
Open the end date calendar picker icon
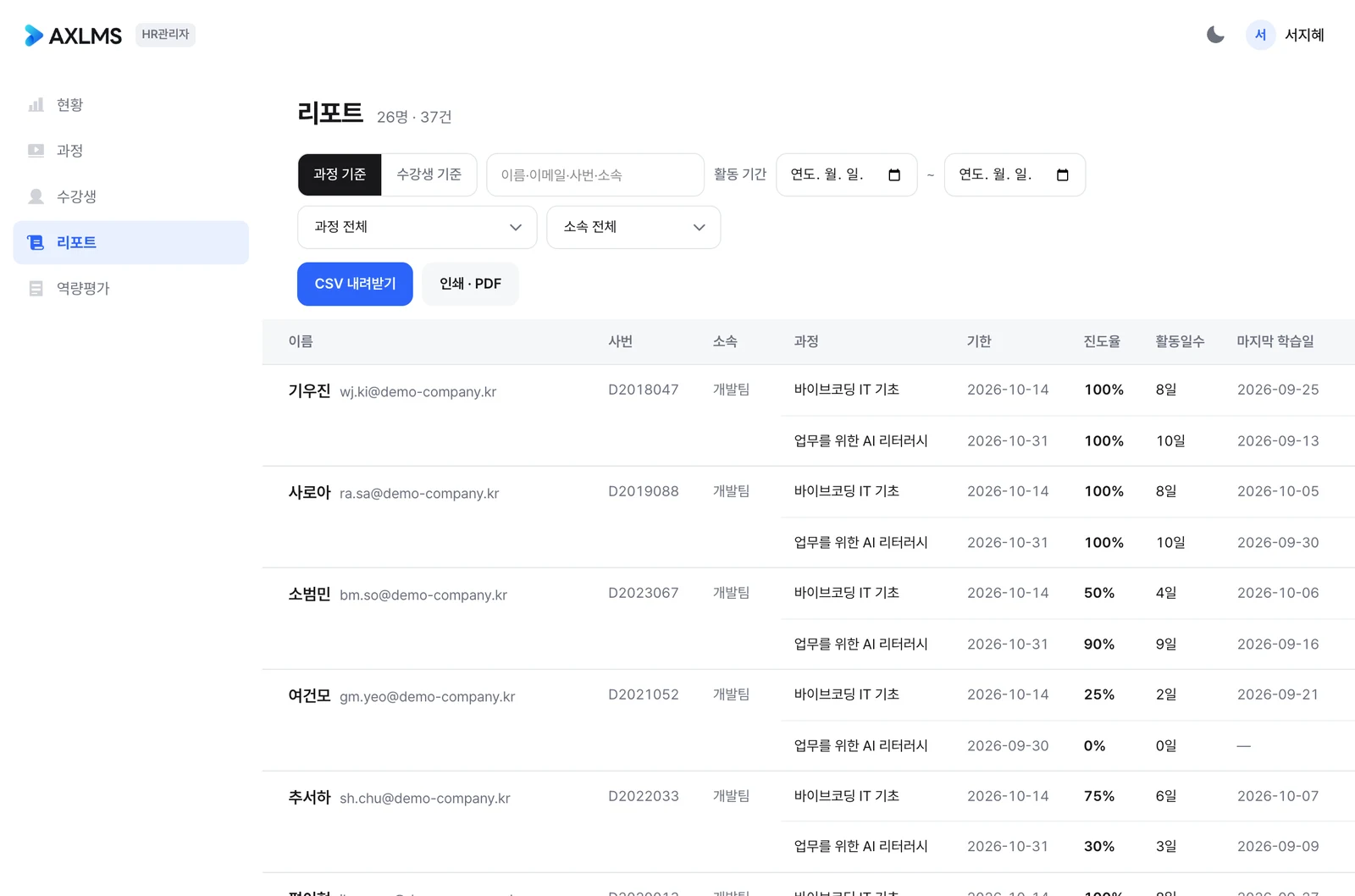[1063, 175]
